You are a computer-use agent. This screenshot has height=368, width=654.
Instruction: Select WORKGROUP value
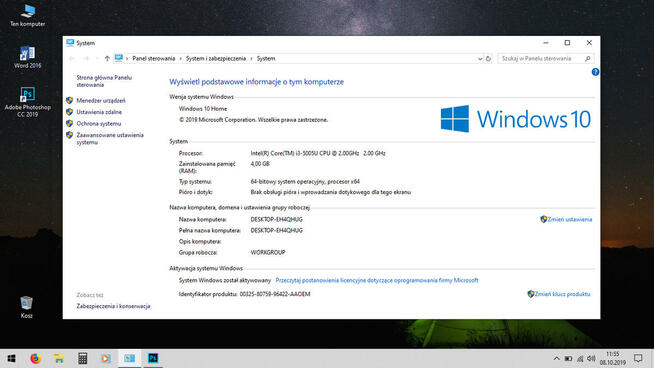point(268,252)
